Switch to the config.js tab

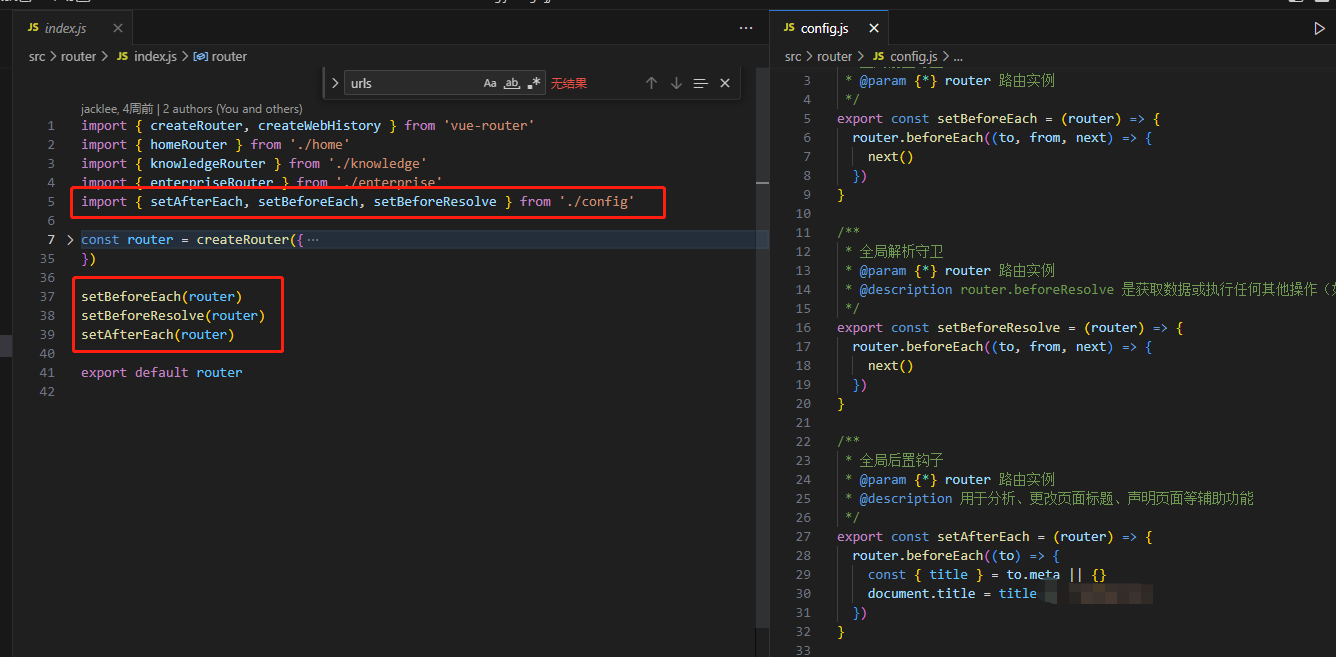click(x=824, y=28)
